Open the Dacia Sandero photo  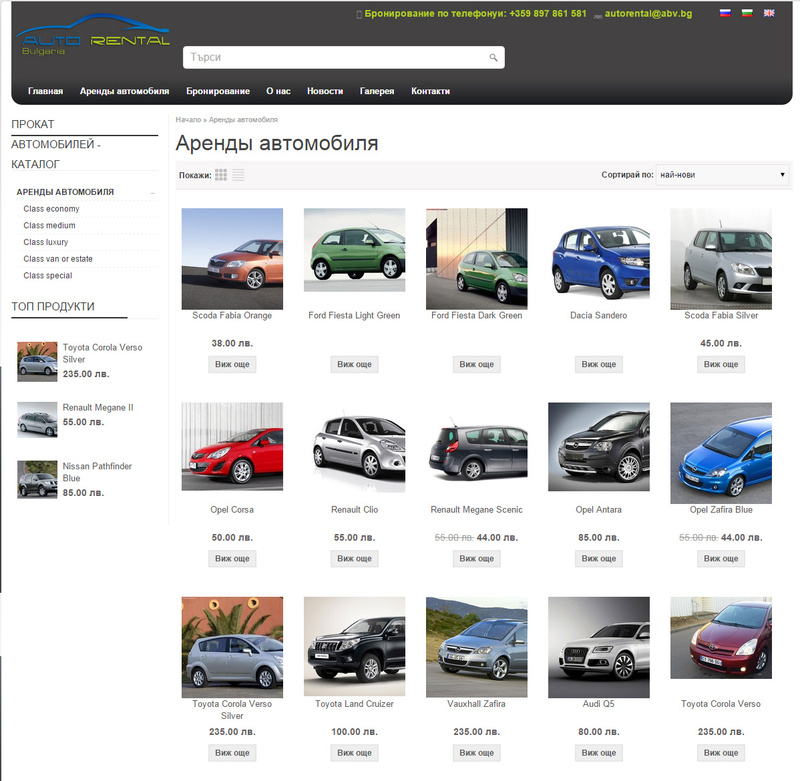tap(599, 259)
